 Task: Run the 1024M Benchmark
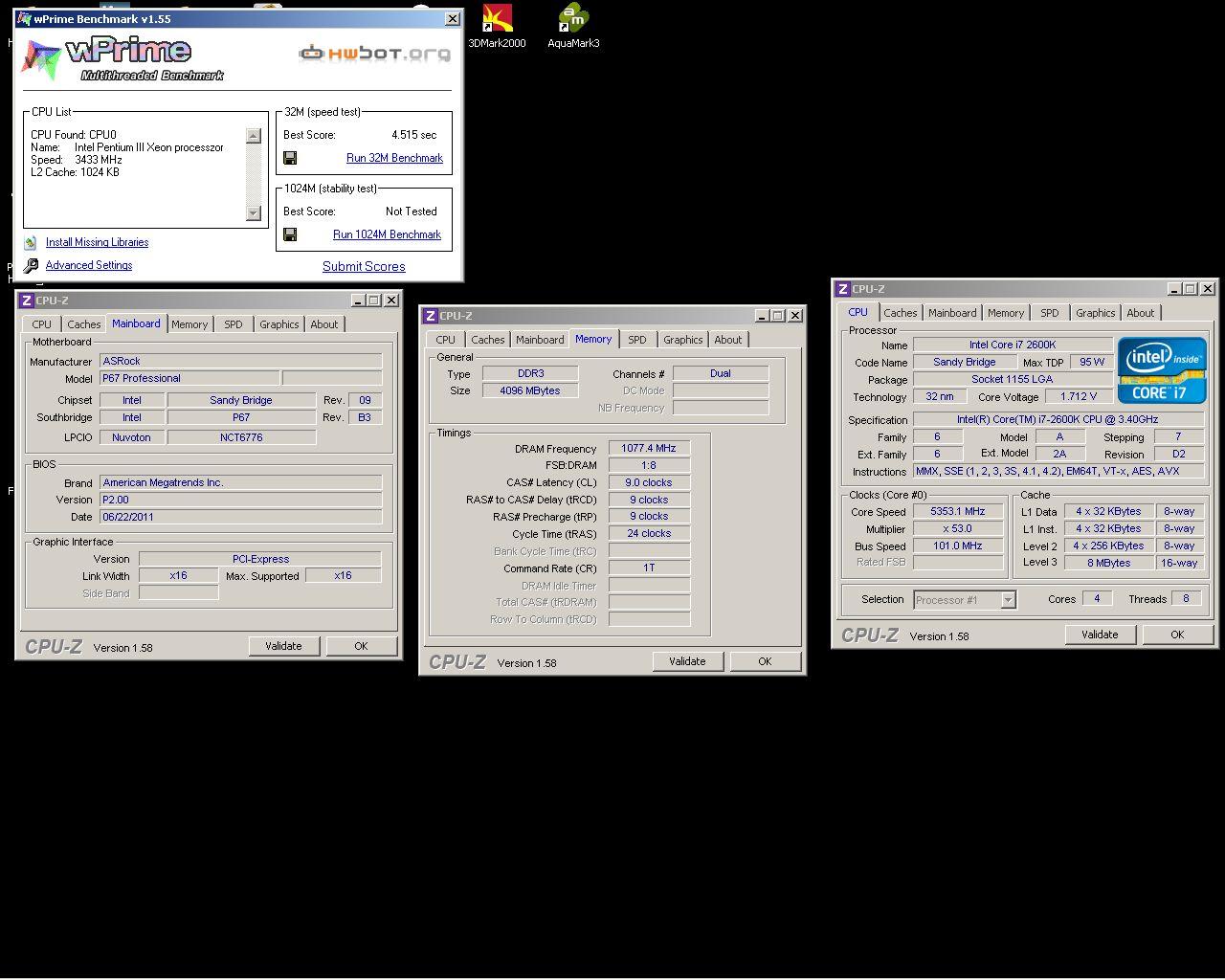point(387,234)
